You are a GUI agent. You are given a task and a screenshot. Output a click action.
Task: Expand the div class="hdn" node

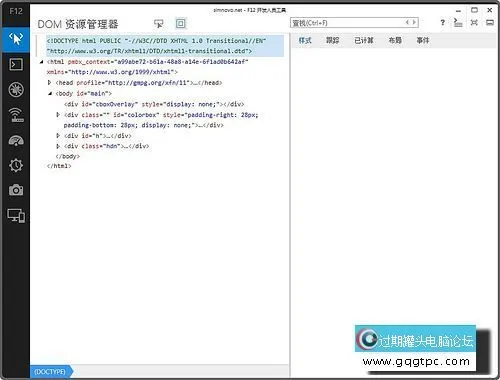coord(58,146)
